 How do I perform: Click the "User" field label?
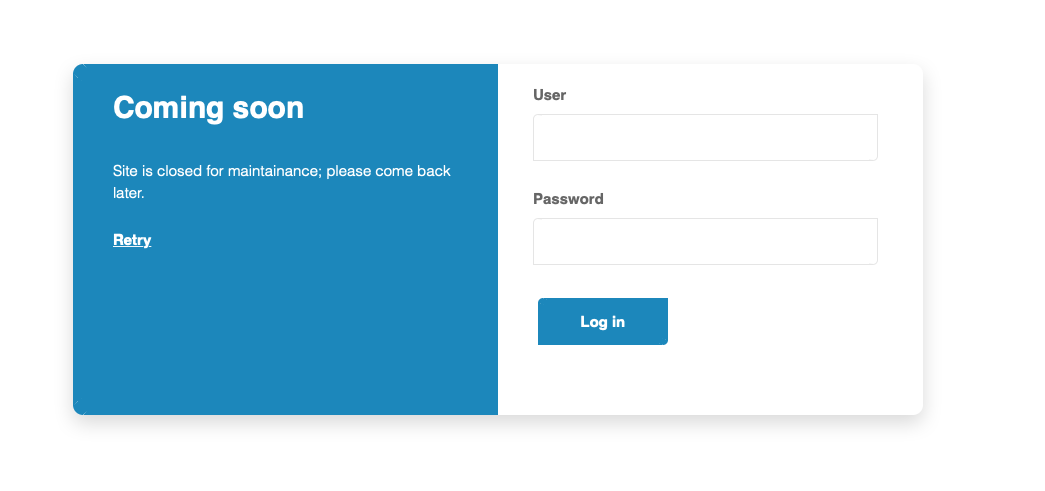(550, 95)
